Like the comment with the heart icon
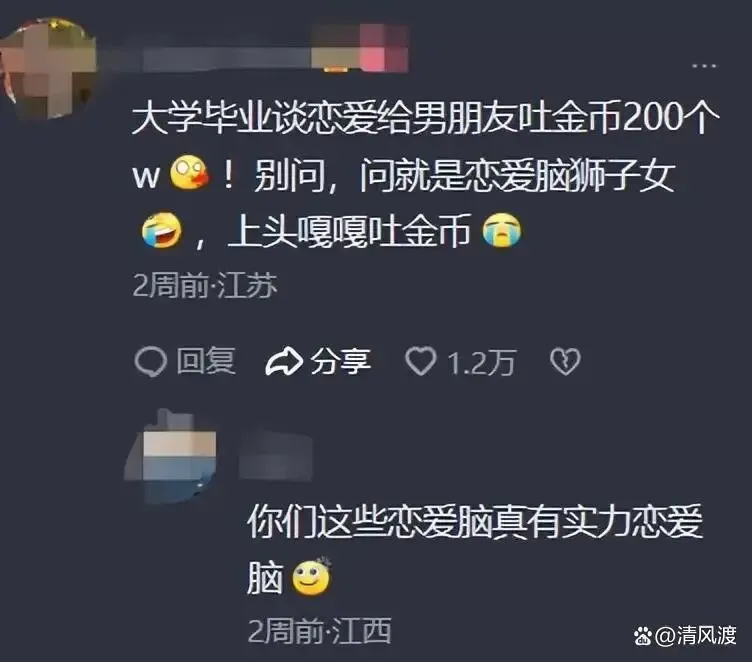This screenshot has width=752, height=662. pos(421,361)
